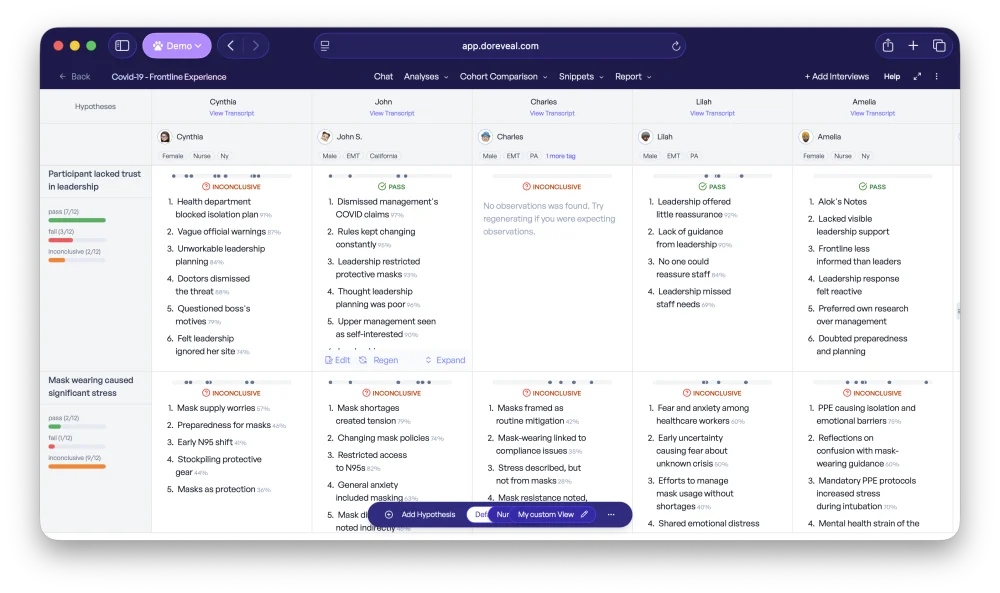Reload the page with refresh icon

pos(676,46)
